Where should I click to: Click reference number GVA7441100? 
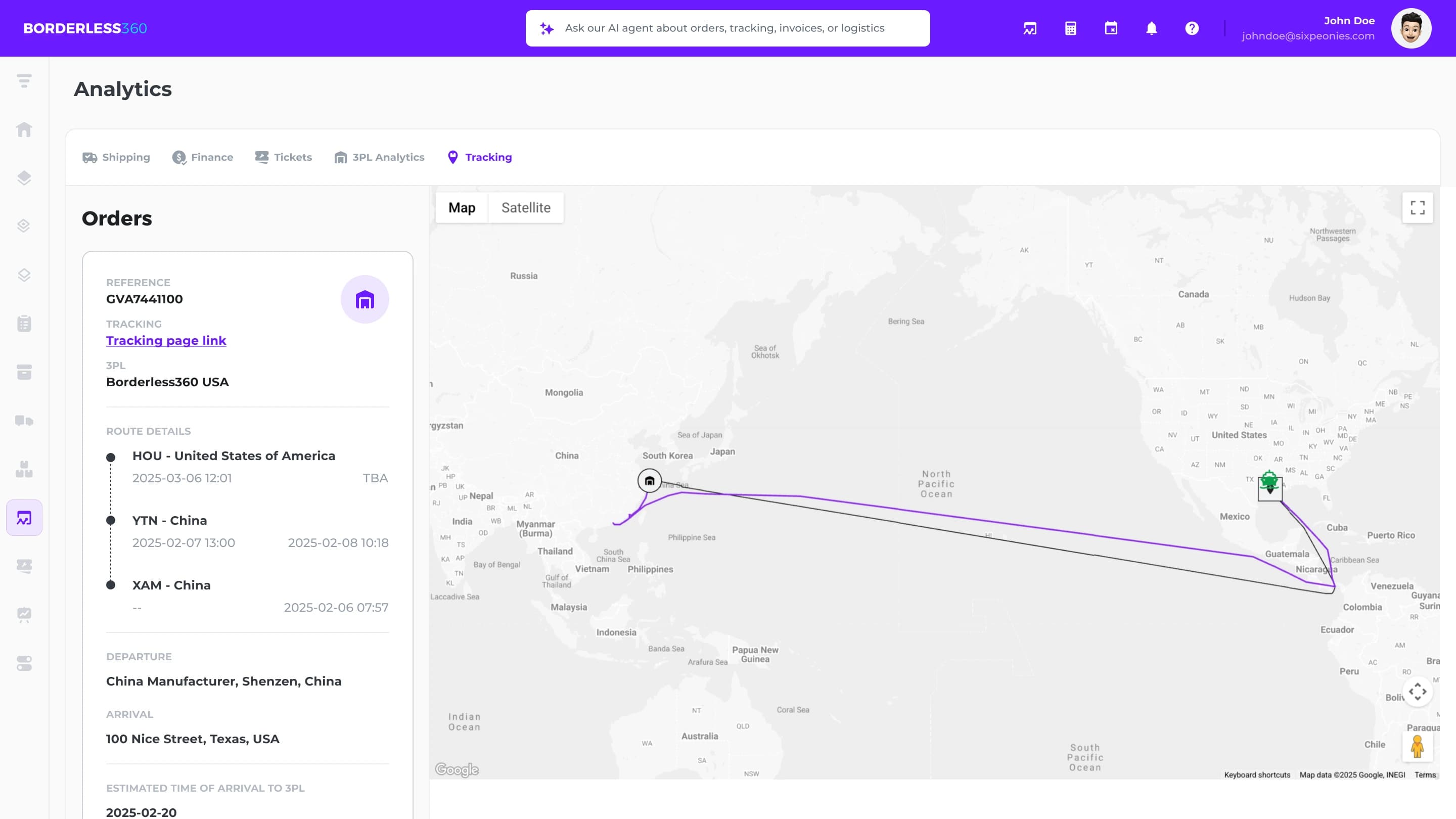coord(145,299)
